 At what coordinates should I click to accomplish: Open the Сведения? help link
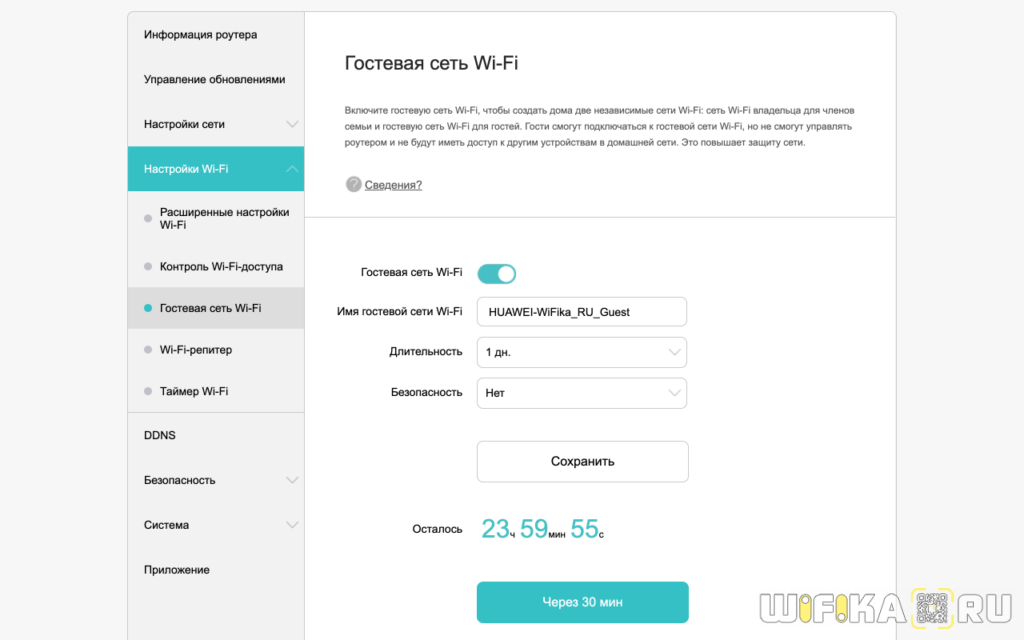[393, 185]
